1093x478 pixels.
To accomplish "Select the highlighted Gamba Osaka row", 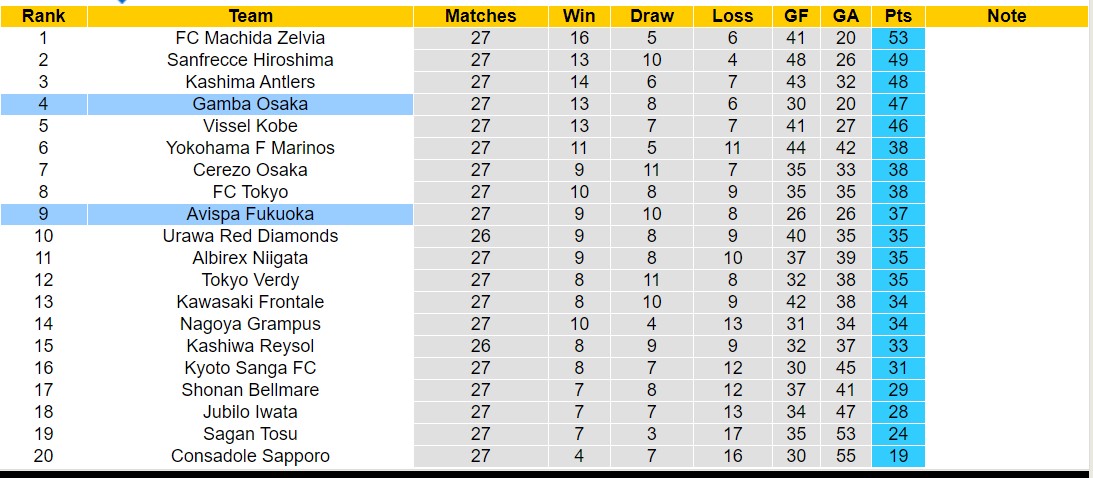I will pos(250,104).
